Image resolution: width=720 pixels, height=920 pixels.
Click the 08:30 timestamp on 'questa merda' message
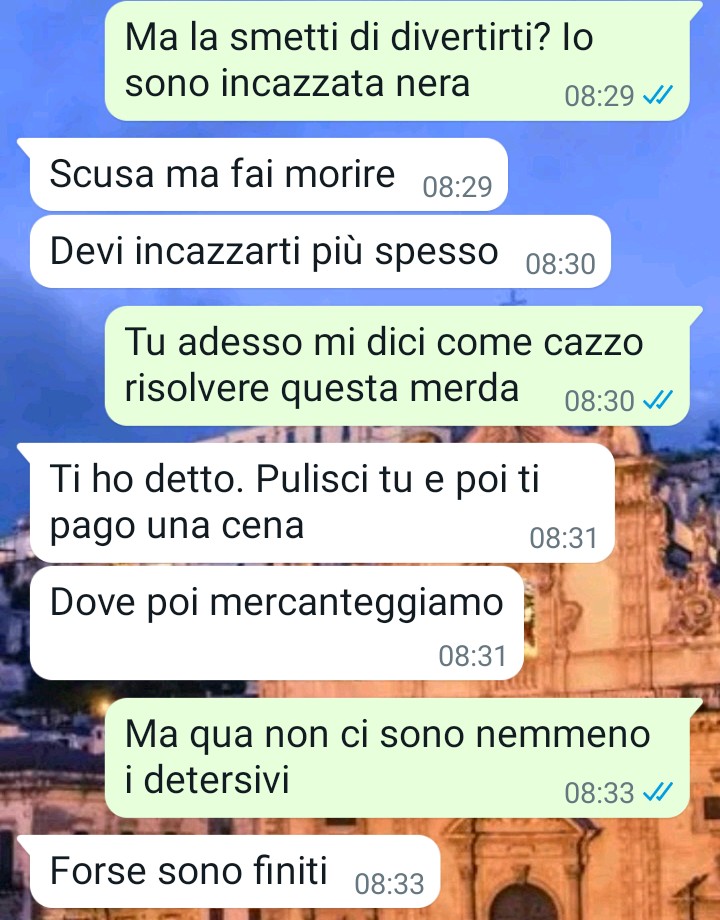click(599, 401)
